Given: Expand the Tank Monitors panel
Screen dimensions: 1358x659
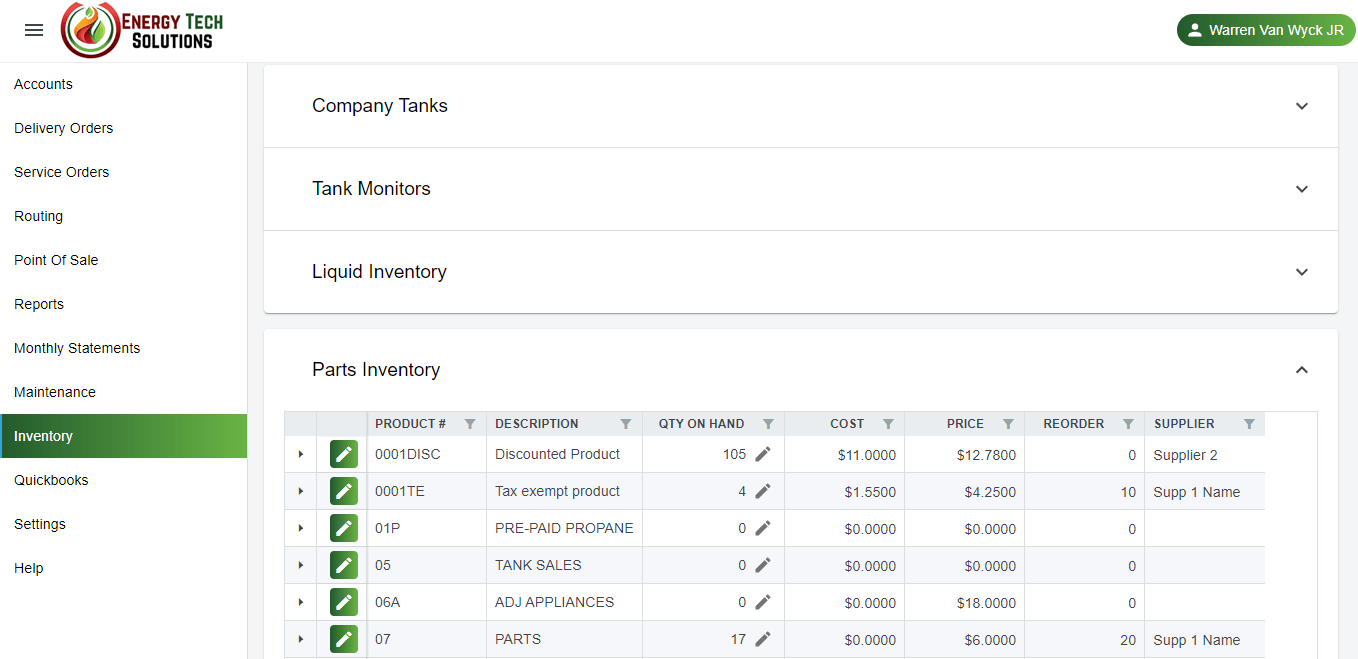Looking at the screenshot, I should [x=1301, y=189].
